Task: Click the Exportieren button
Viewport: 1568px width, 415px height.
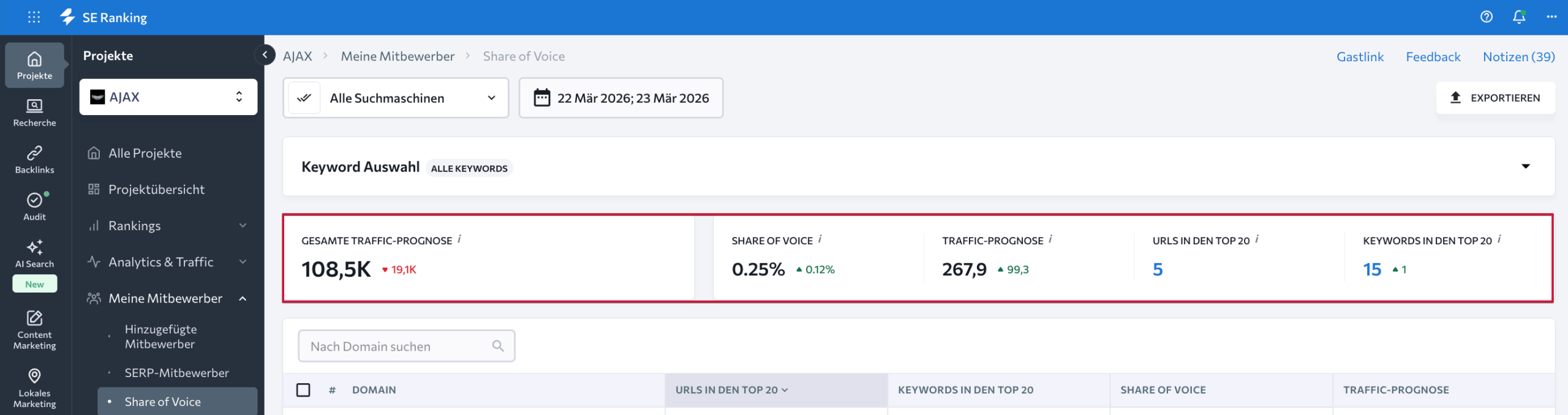Action: click(x=1495, y=98)
